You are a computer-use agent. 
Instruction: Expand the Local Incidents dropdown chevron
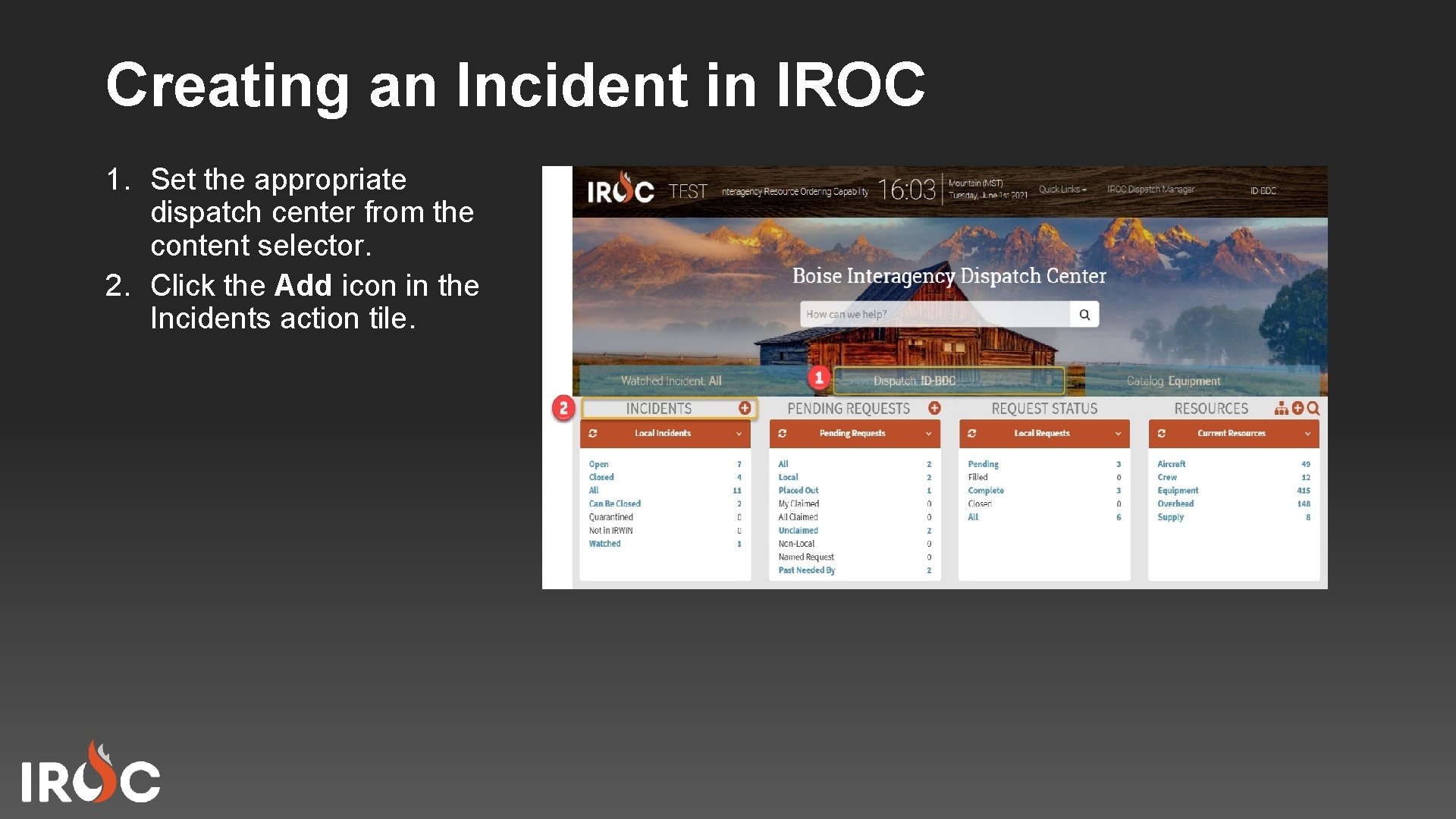[739, 434]
